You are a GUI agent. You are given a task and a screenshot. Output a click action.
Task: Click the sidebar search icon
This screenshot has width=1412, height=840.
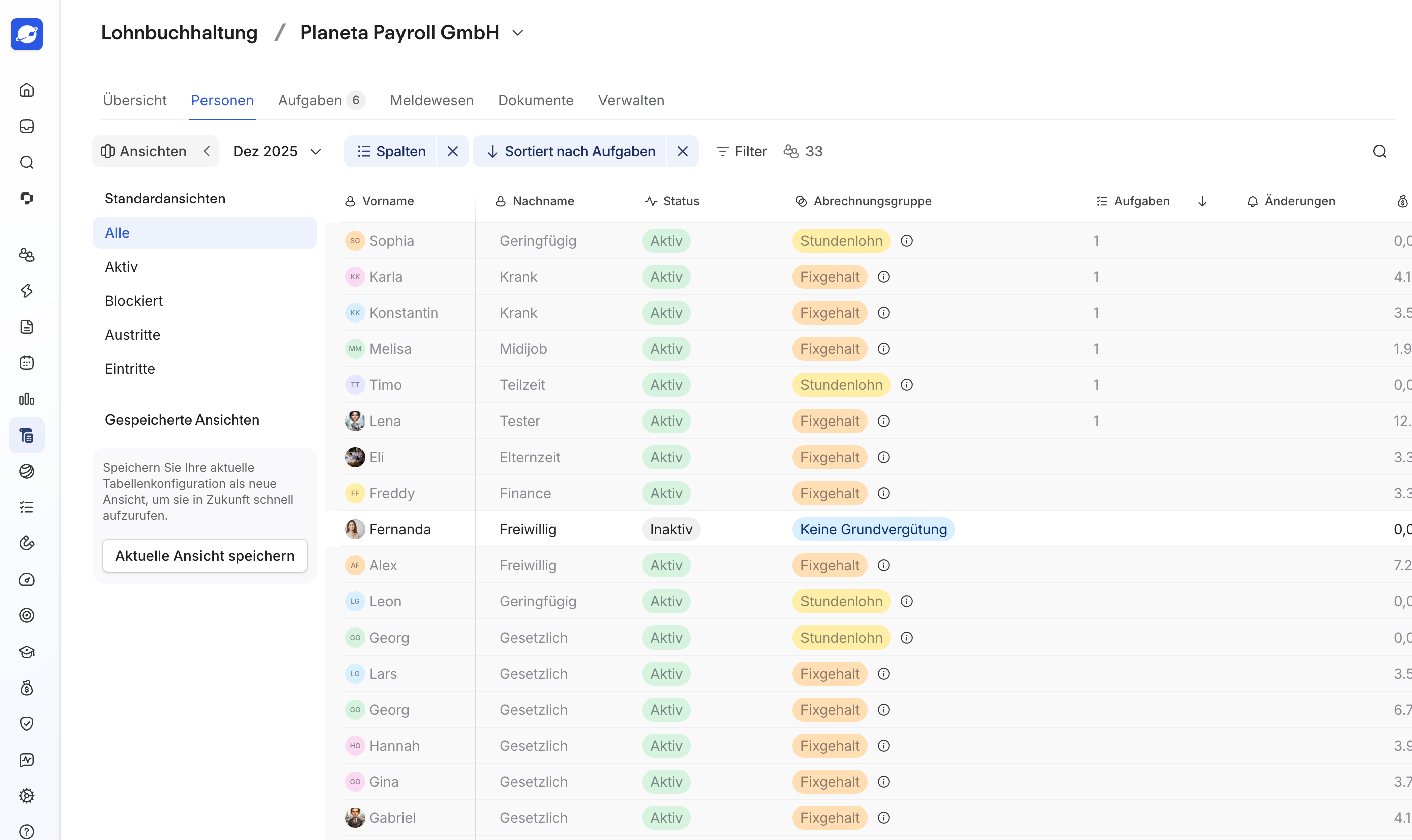(x=27, y=162)
